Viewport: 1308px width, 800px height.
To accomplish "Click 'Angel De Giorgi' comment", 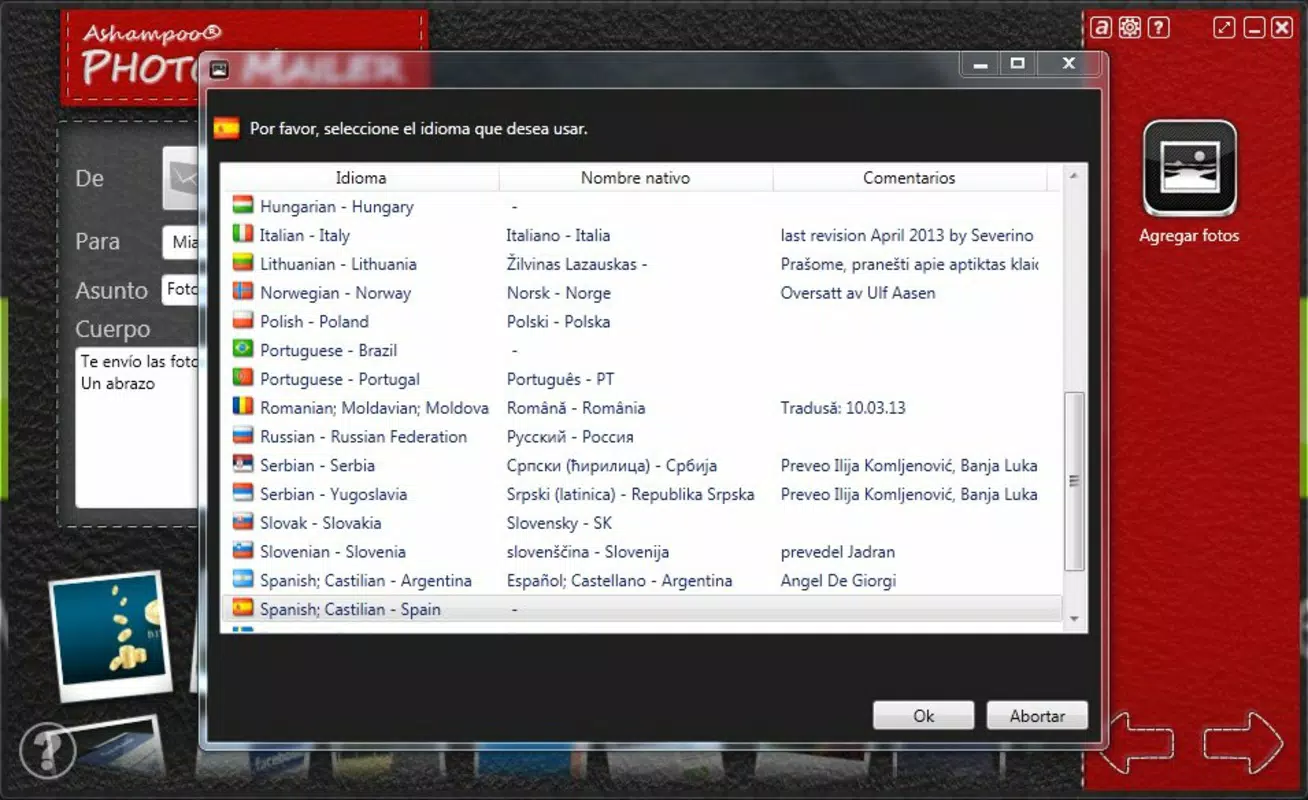I will (838, 580).
